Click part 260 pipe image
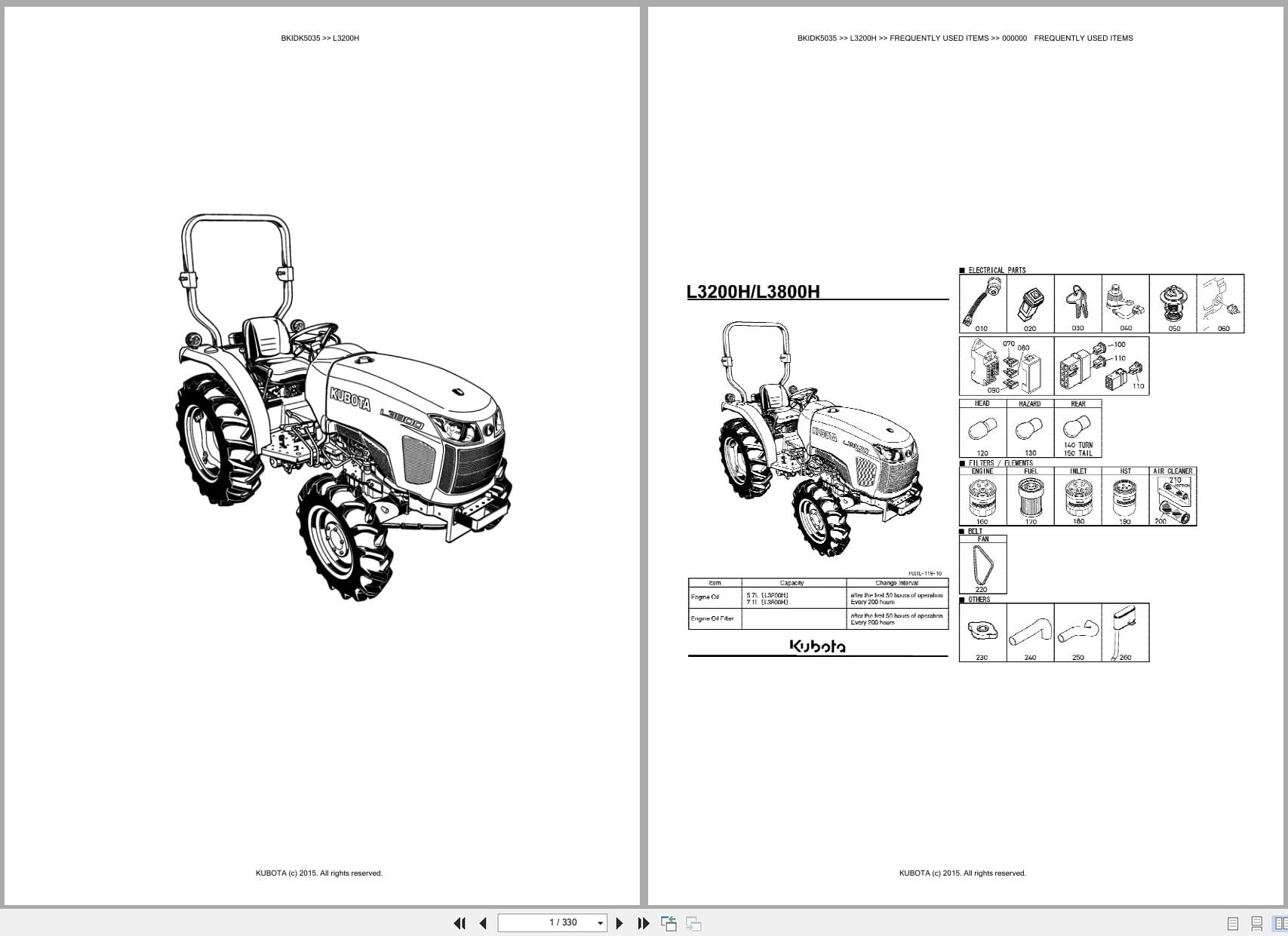This screenshot has width=1288, height=936. coord(1125,632)
